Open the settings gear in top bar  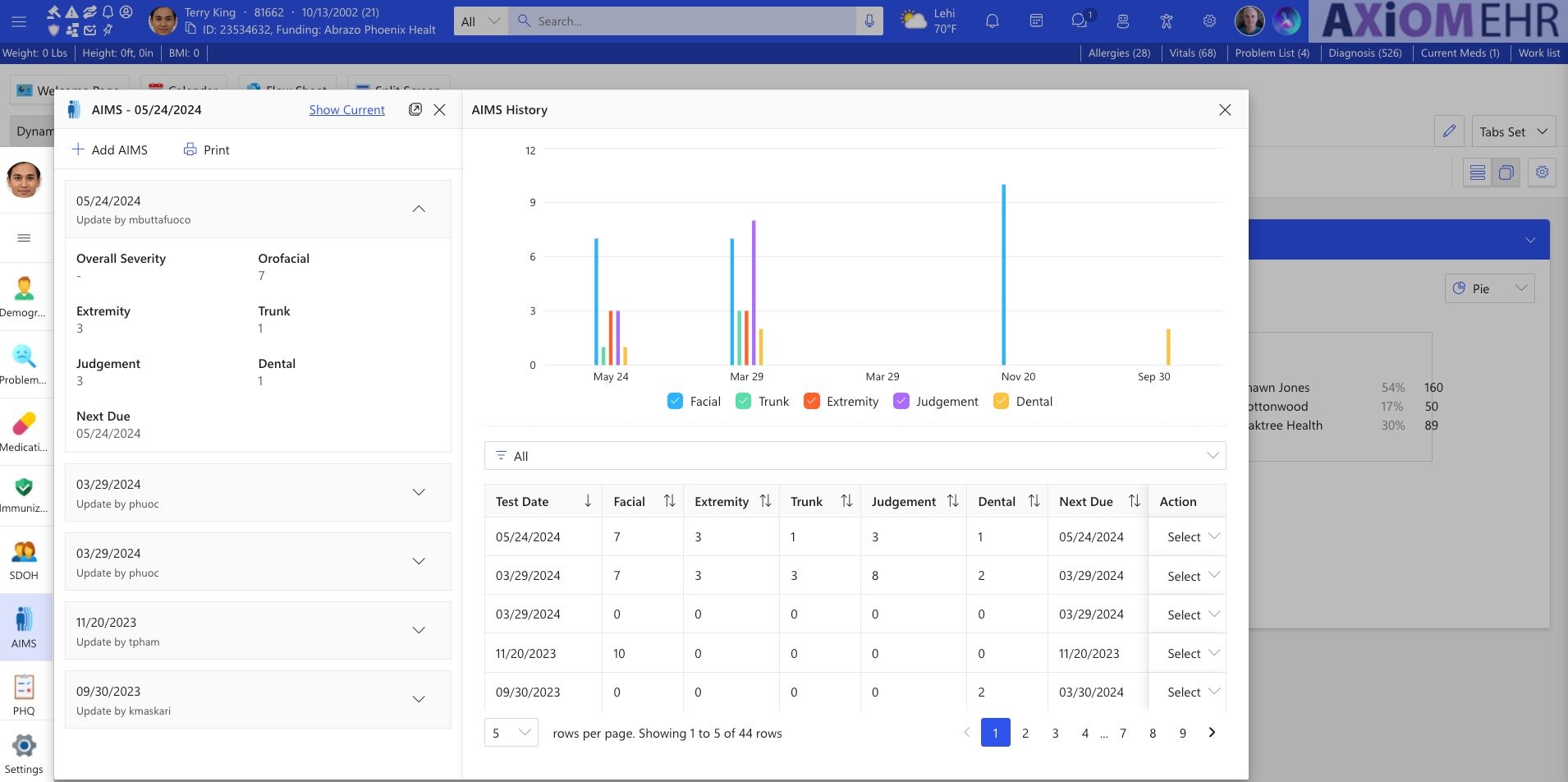(x=1209, y=21)
